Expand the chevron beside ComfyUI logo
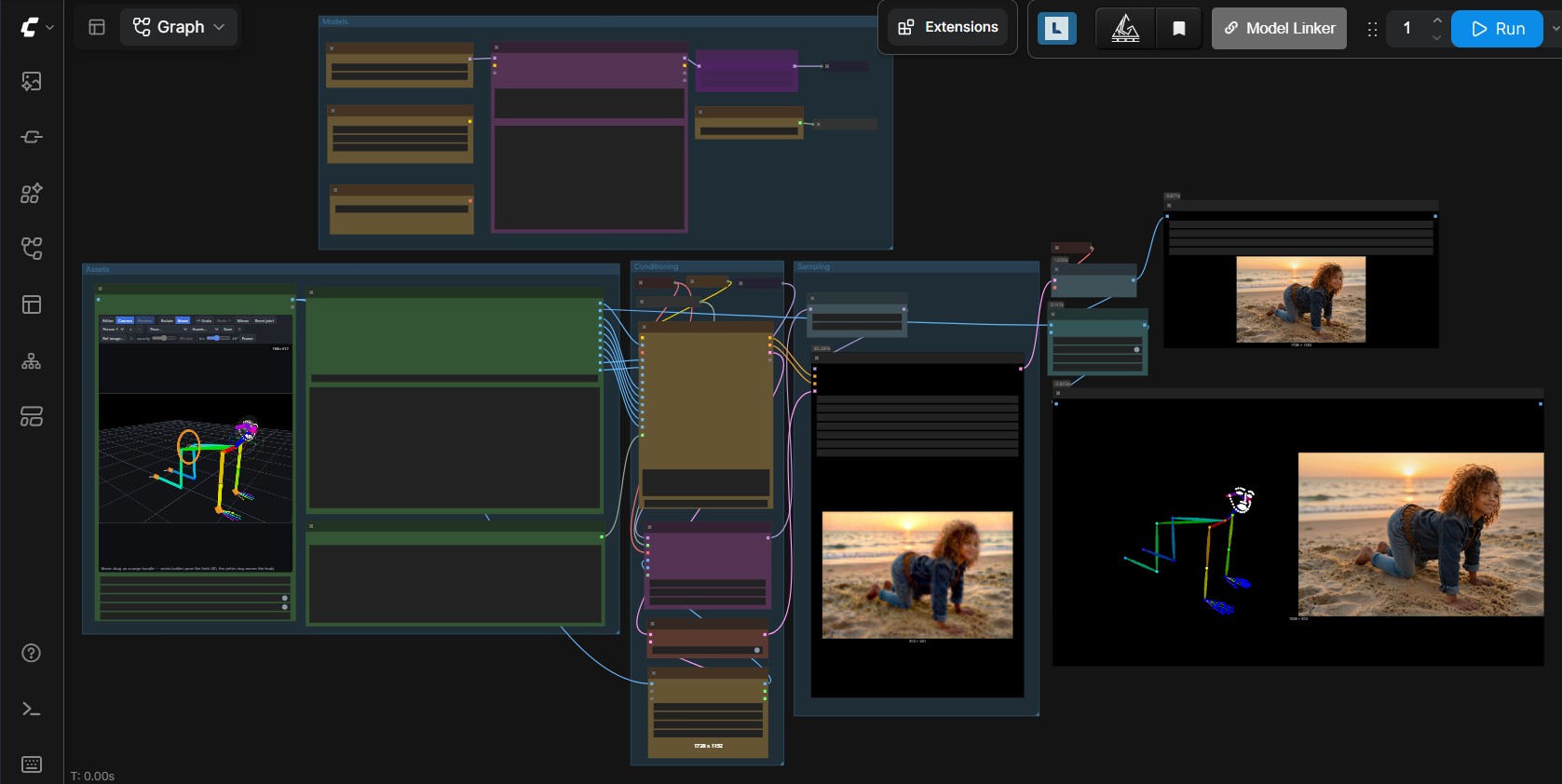Screen dimensions: 1562x784 [x=50, y=28]
